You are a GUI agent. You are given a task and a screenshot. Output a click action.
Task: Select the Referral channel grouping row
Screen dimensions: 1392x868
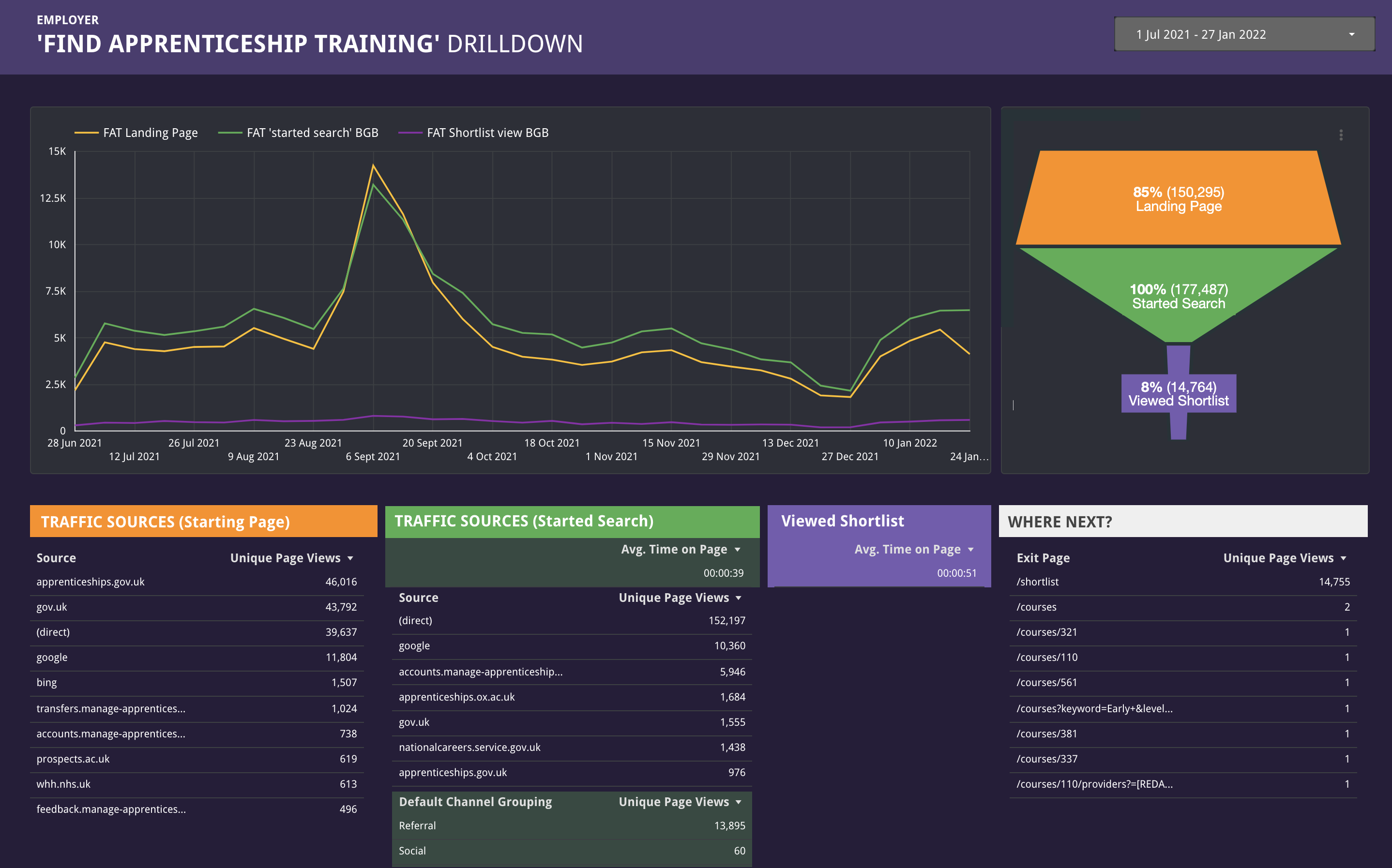(418, 825)
